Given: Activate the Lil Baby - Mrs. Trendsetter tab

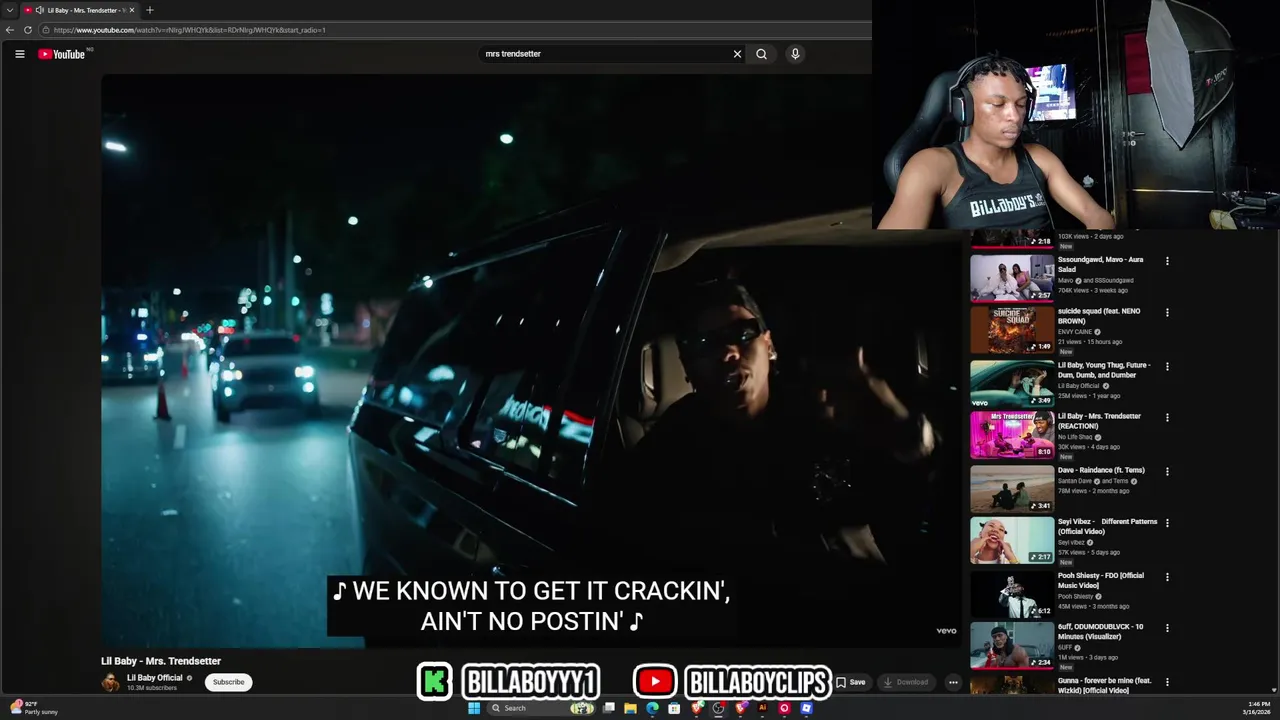Looking at the screenshot, I should [80, 10].
